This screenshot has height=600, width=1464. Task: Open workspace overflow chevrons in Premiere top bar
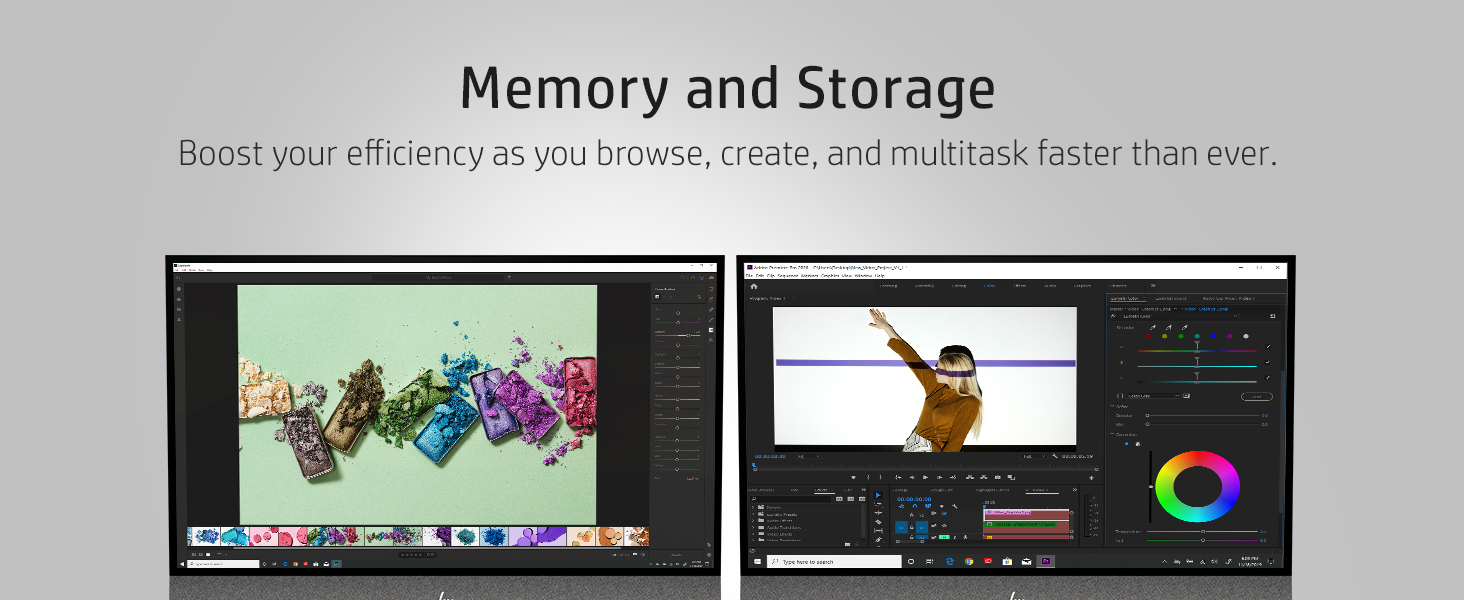click(x=1152, y=286)
